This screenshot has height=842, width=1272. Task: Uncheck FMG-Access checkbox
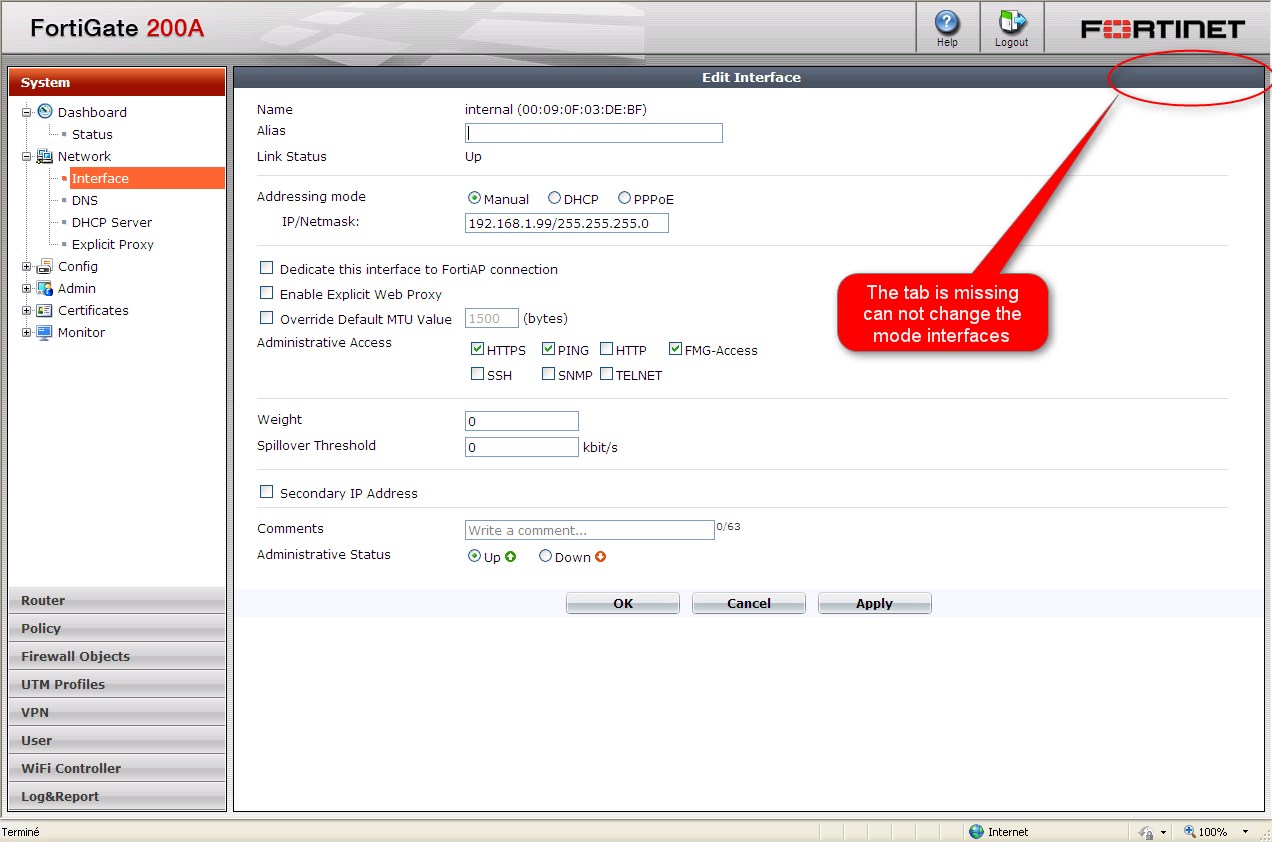pos(676,349)
